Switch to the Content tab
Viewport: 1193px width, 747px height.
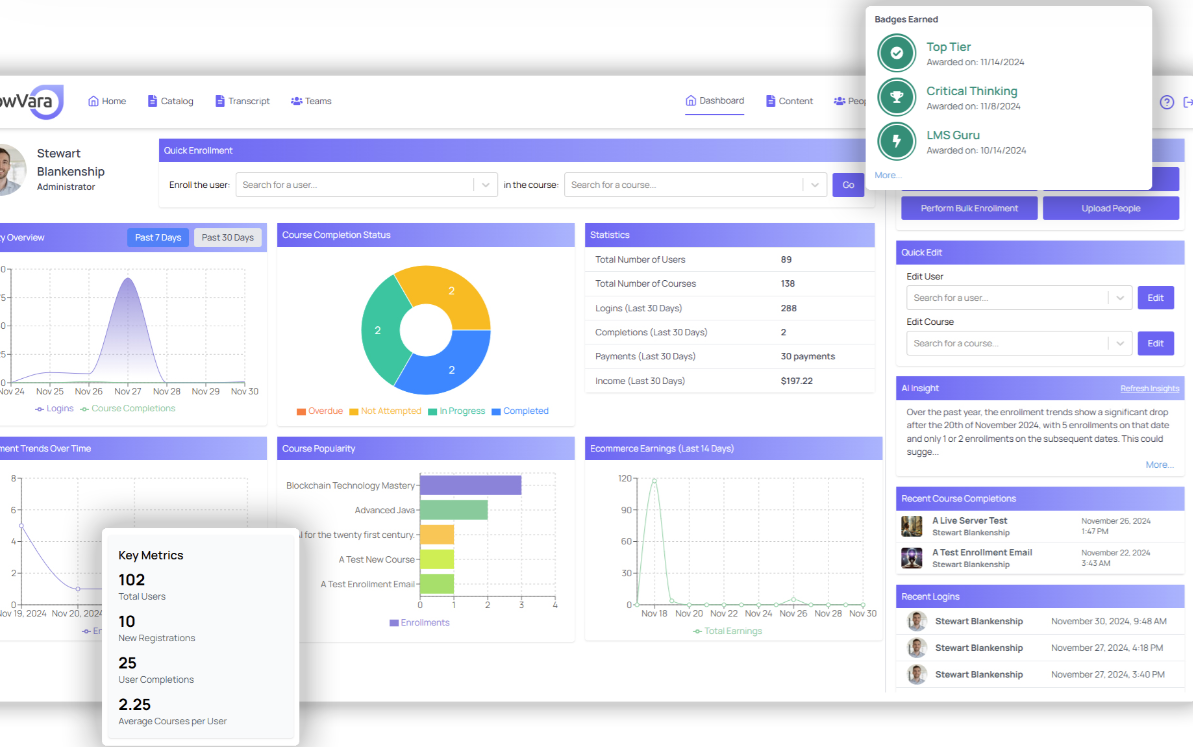click(x=789, y=100)
